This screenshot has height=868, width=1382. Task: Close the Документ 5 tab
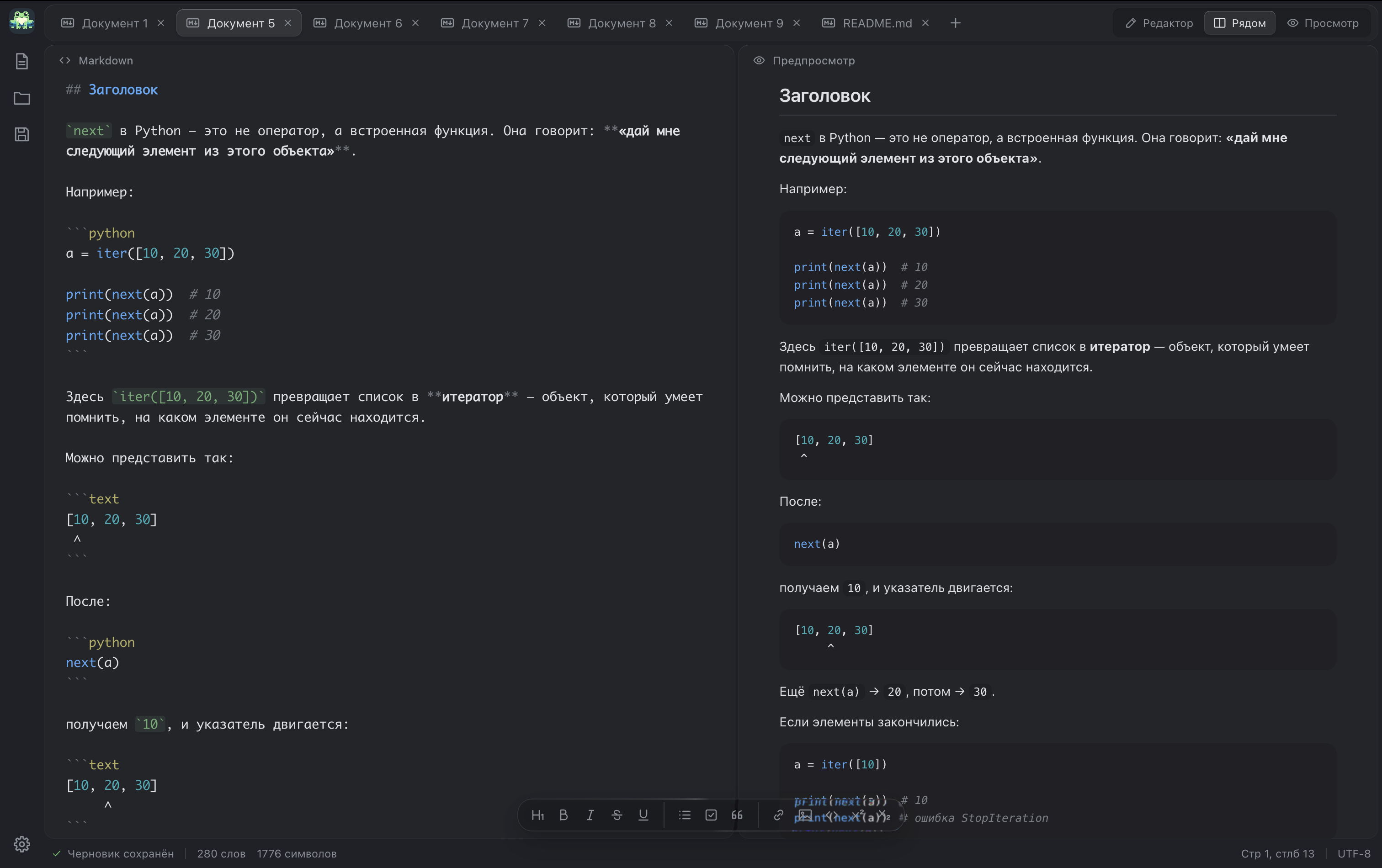point(288,23)
